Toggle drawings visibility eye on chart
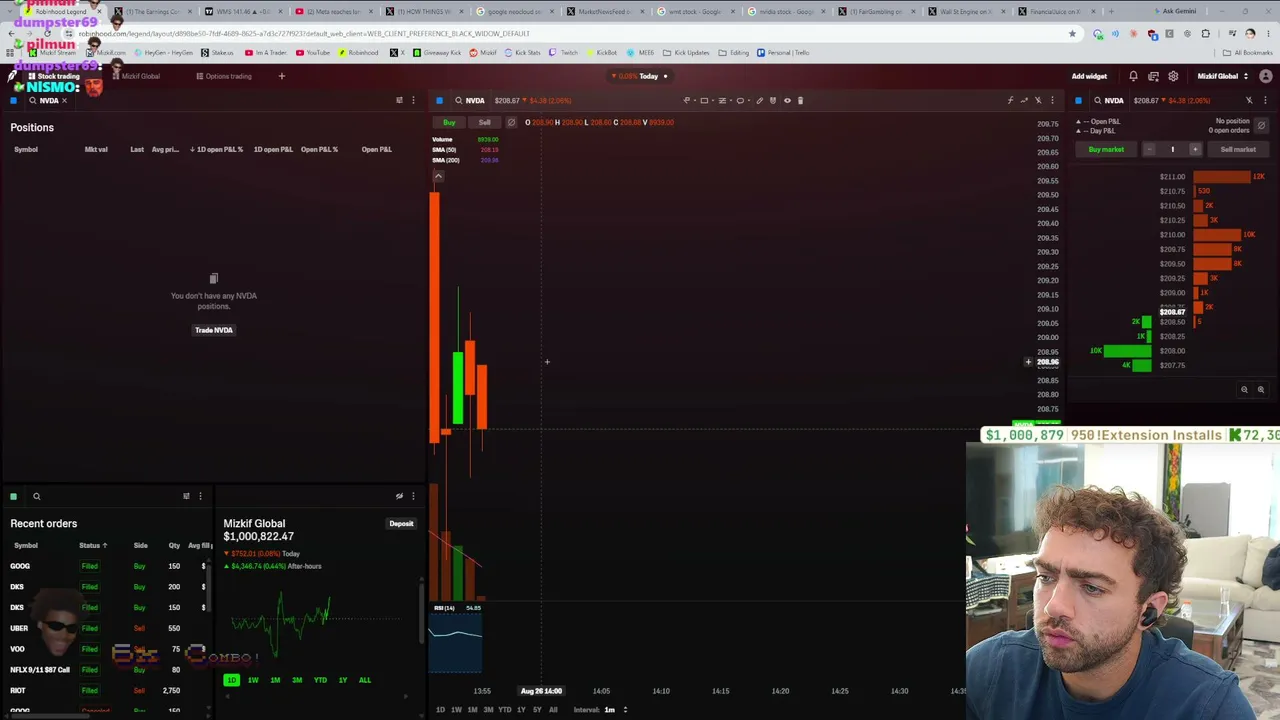Image resolution: width=1280 pixels, height=720 pixels. 787,100
